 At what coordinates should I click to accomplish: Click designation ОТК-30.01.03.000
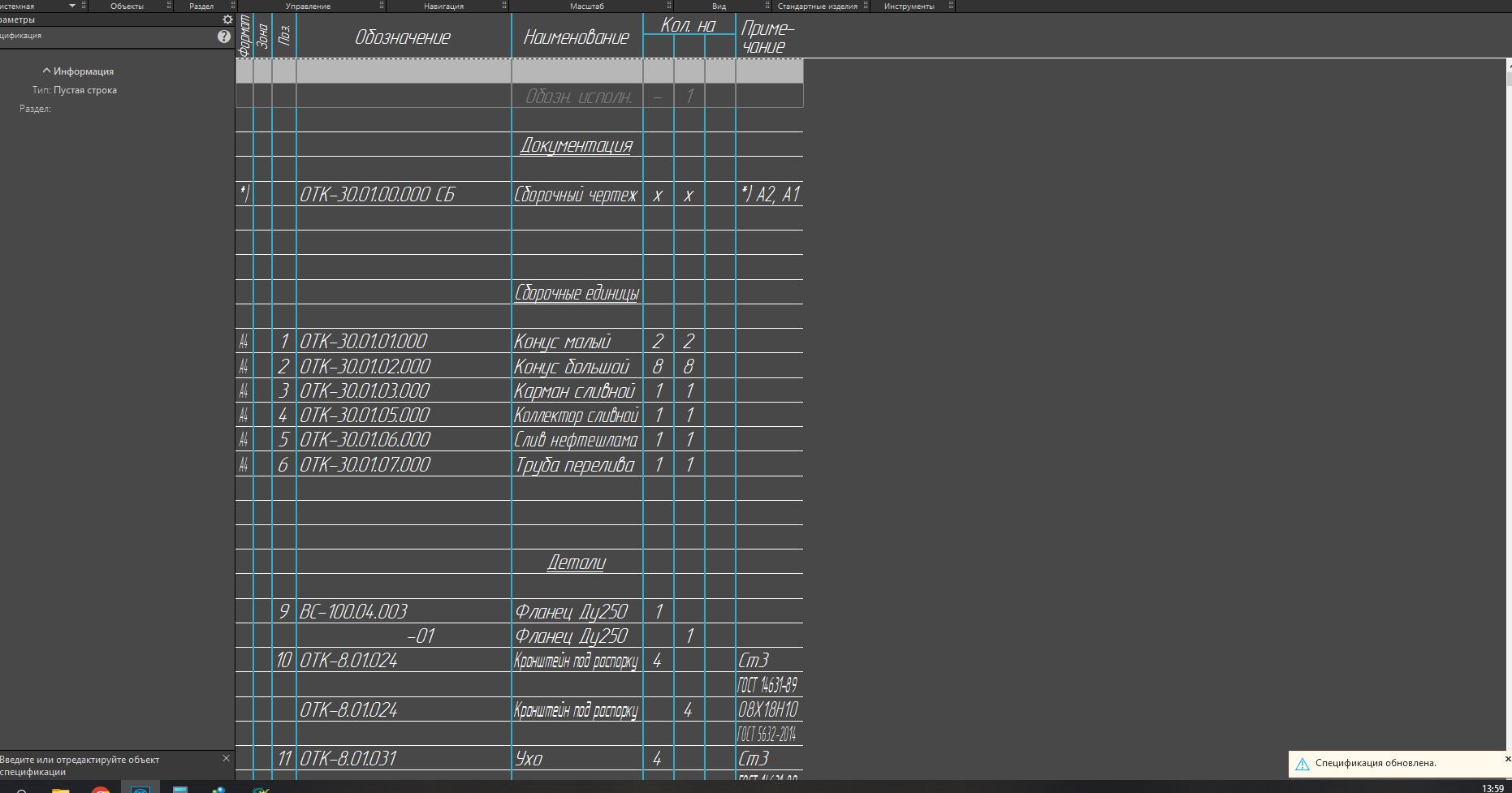(364, 390)
